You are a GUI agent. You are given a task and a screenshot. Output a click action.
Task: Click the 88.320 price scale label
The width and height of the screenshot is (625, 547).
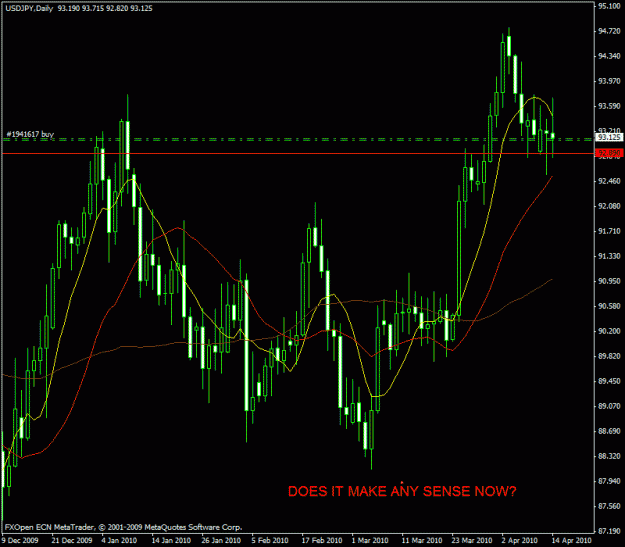[x=609, y=456]
